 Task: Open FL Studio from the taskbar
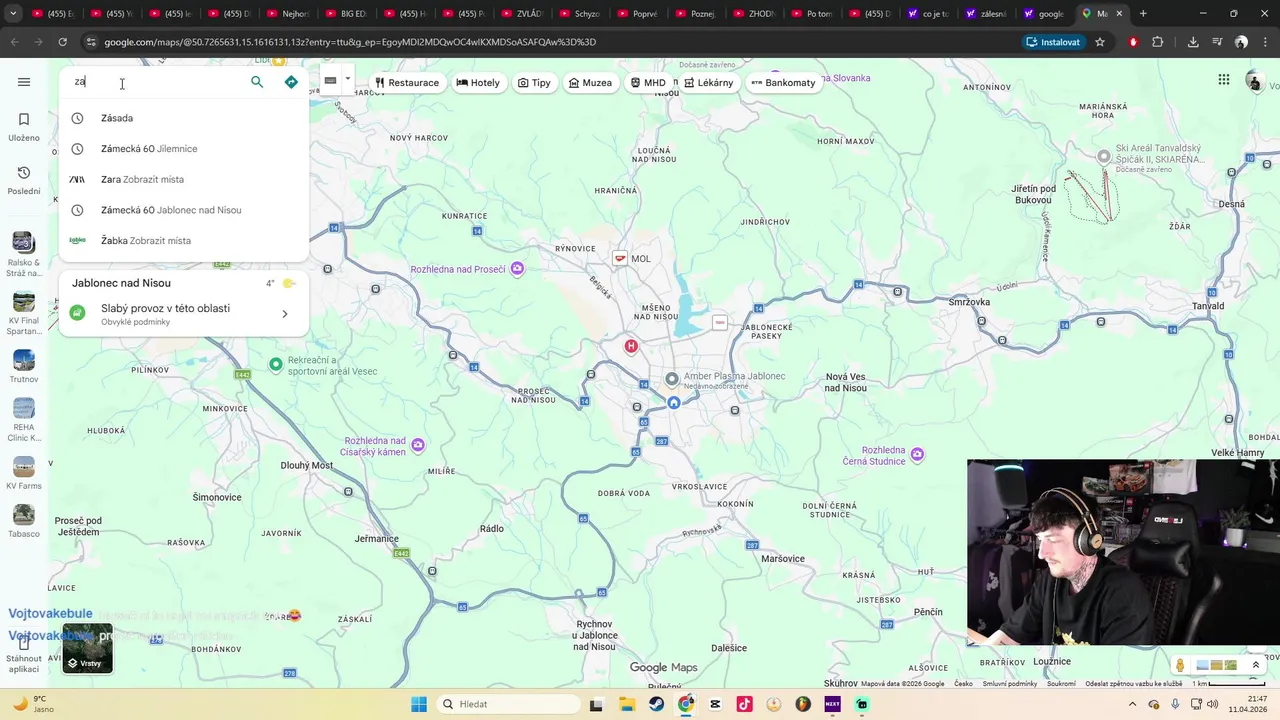point(803,704)
